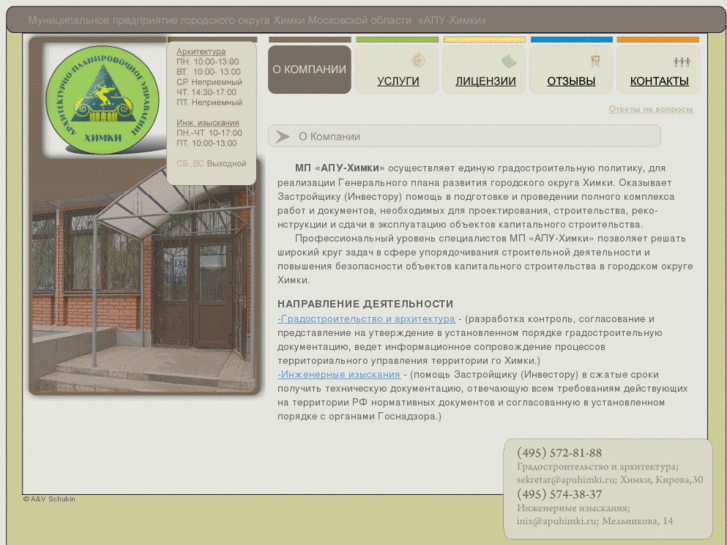
Task: Click the СБ.,ВС Выходной schedule line
Action: 211,163
